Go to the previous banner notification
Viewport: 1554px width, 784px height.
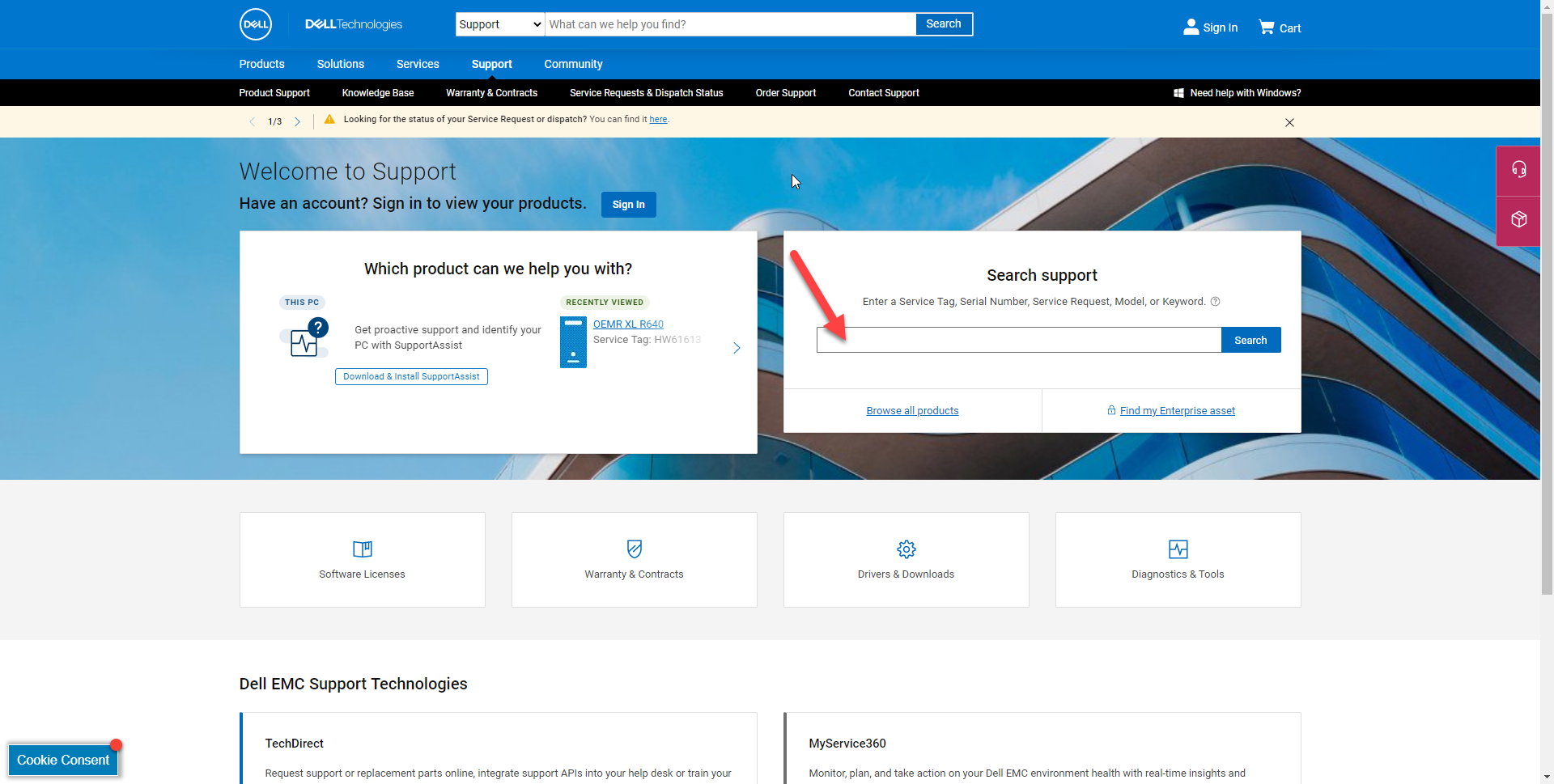click(x=252, y=121)
